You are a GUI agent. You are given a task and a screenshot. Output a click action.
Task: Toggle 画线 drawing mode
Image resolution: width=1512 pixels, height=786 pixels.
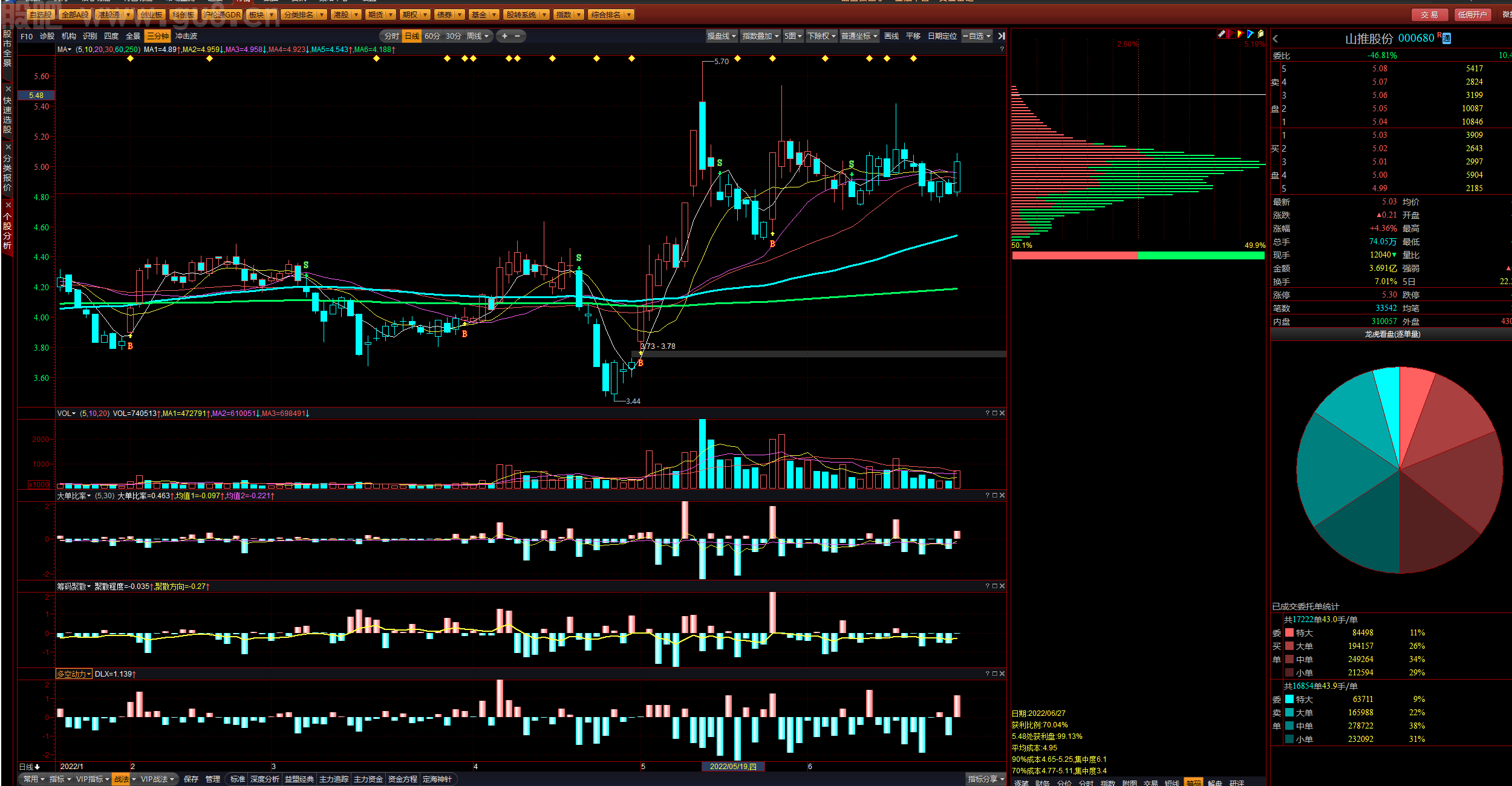891,36
